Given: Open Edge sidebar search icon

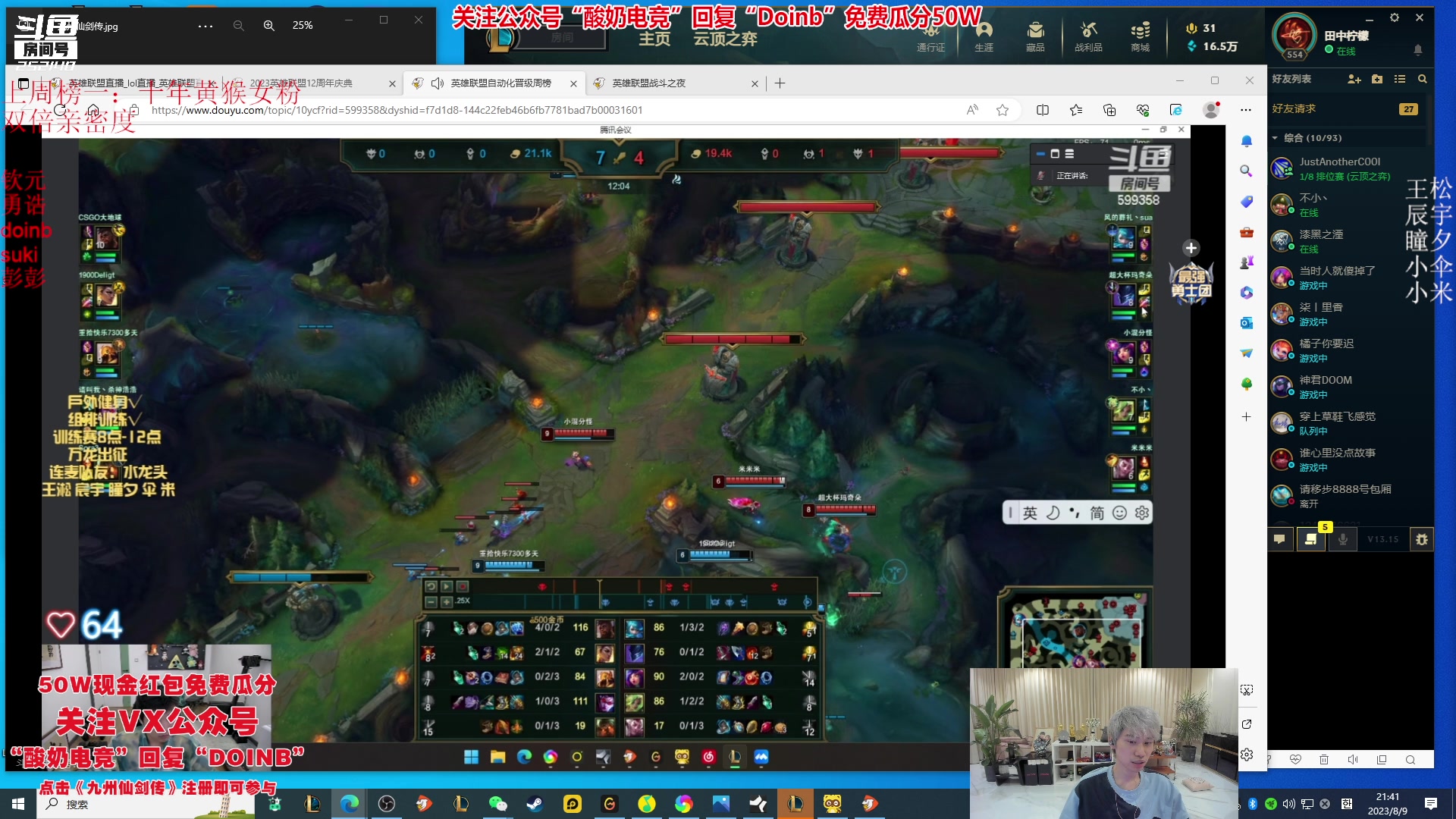Looking at the screenshot, I should [1246, 171].
